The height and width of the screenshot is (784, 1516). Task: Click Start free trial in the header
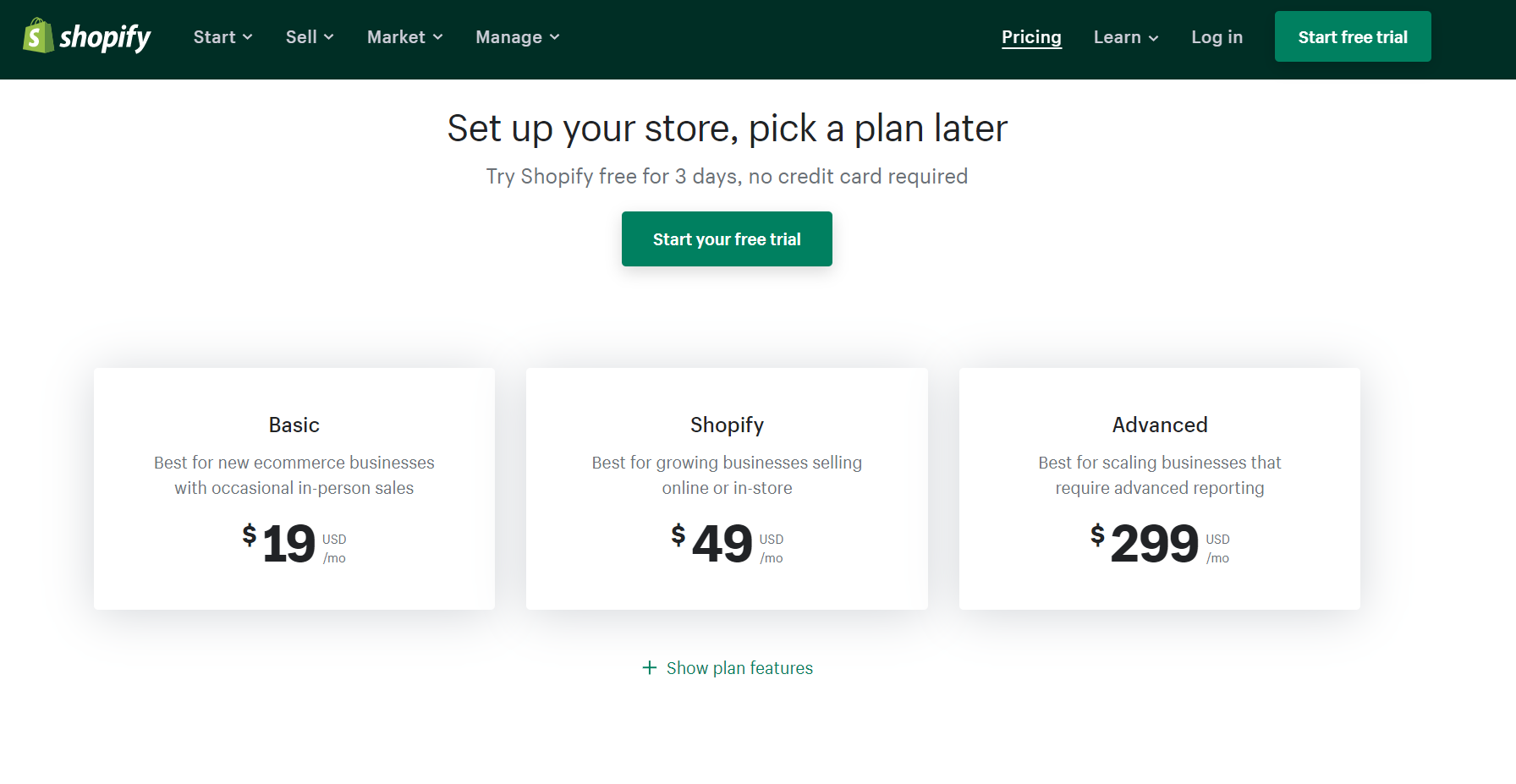1353,36
